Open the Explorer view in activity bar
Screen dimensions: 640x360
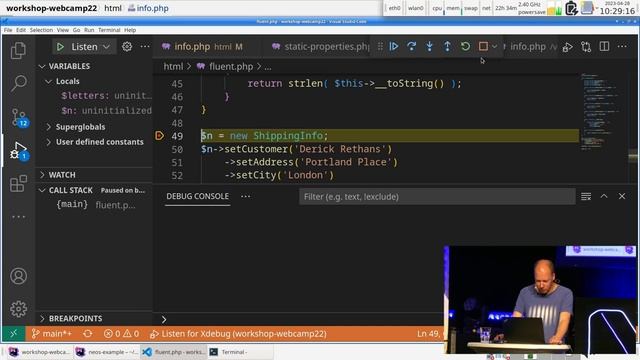18,51
